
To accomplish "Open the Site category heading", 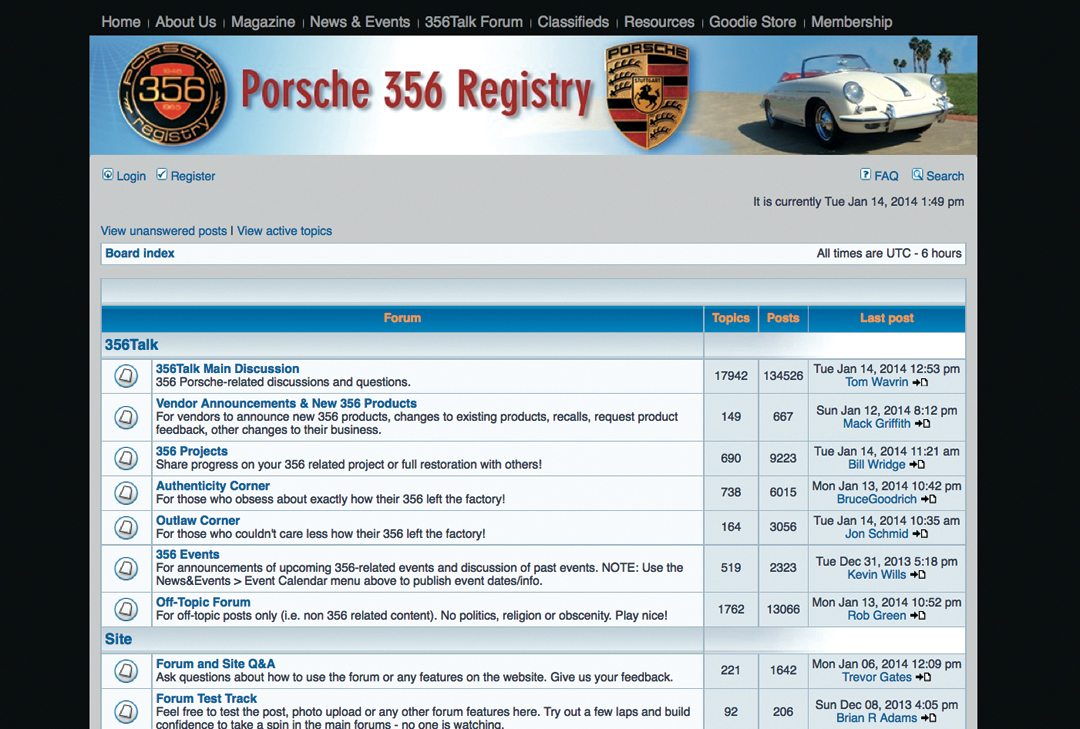I will (118, 639).
